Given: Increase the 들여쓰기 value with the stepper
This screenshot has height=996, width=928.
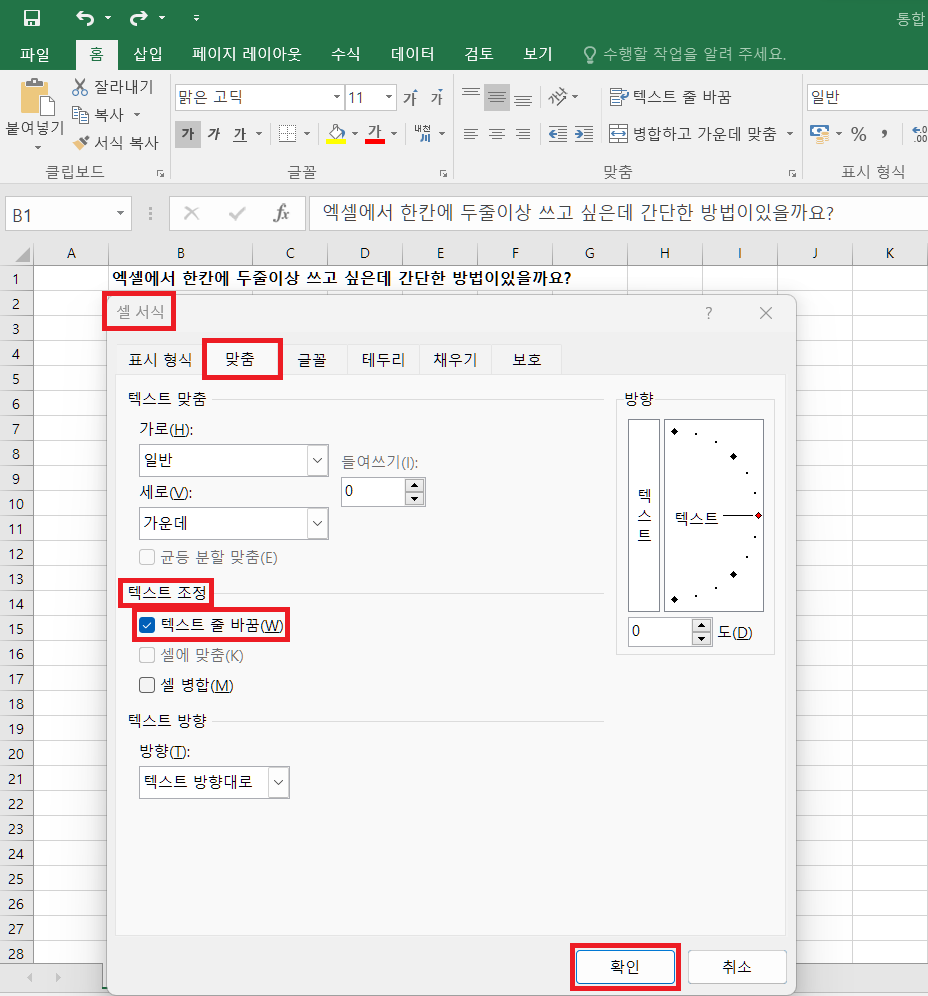Looking at the screenshot, I should (416, 485).
